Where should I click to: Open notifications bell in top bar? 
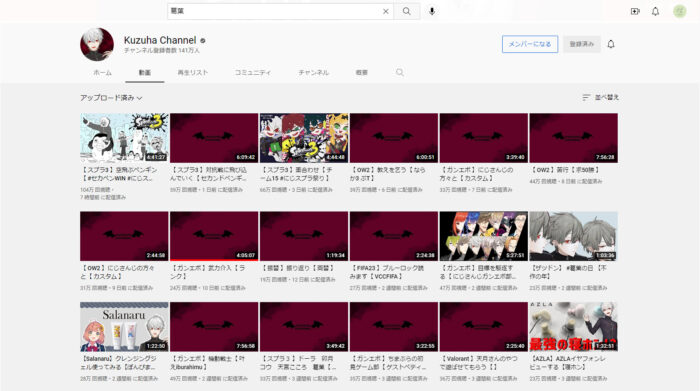click(x=655, y=11)
